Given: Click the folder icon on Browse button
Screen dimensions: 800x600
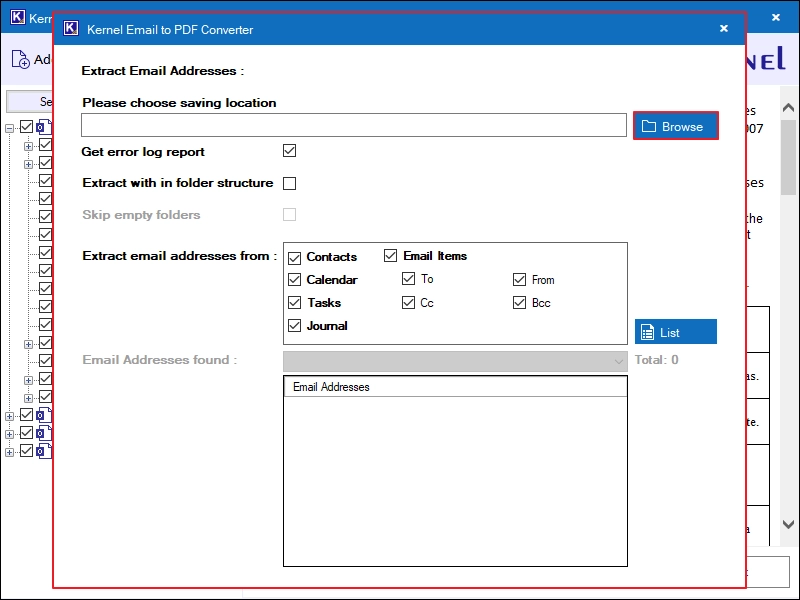Looking at the screenshot, I should coord(648,126).
